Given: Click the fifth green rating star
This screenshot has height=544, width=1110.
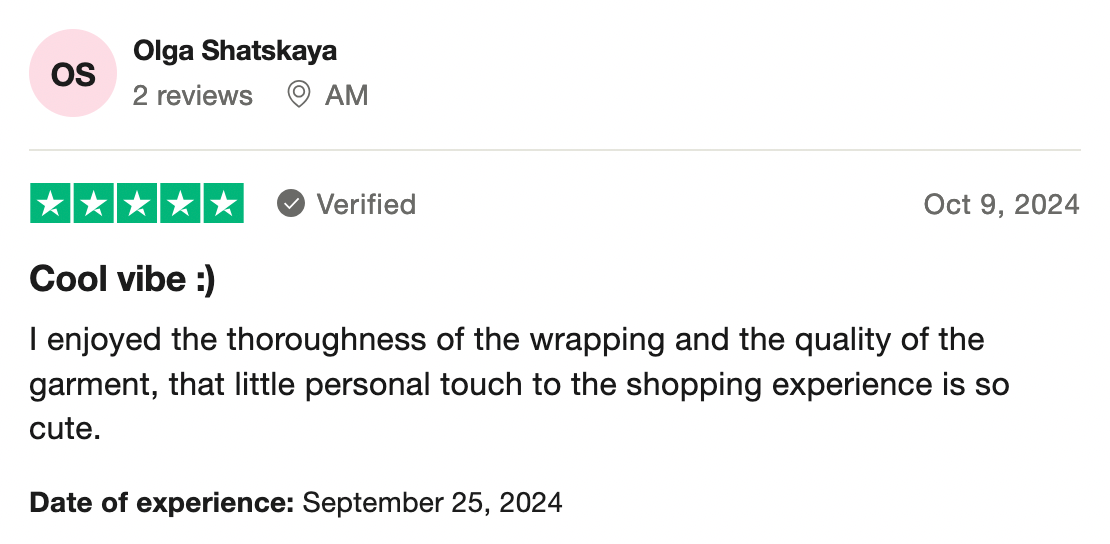Looking at the screenshot, I should 224,204.
